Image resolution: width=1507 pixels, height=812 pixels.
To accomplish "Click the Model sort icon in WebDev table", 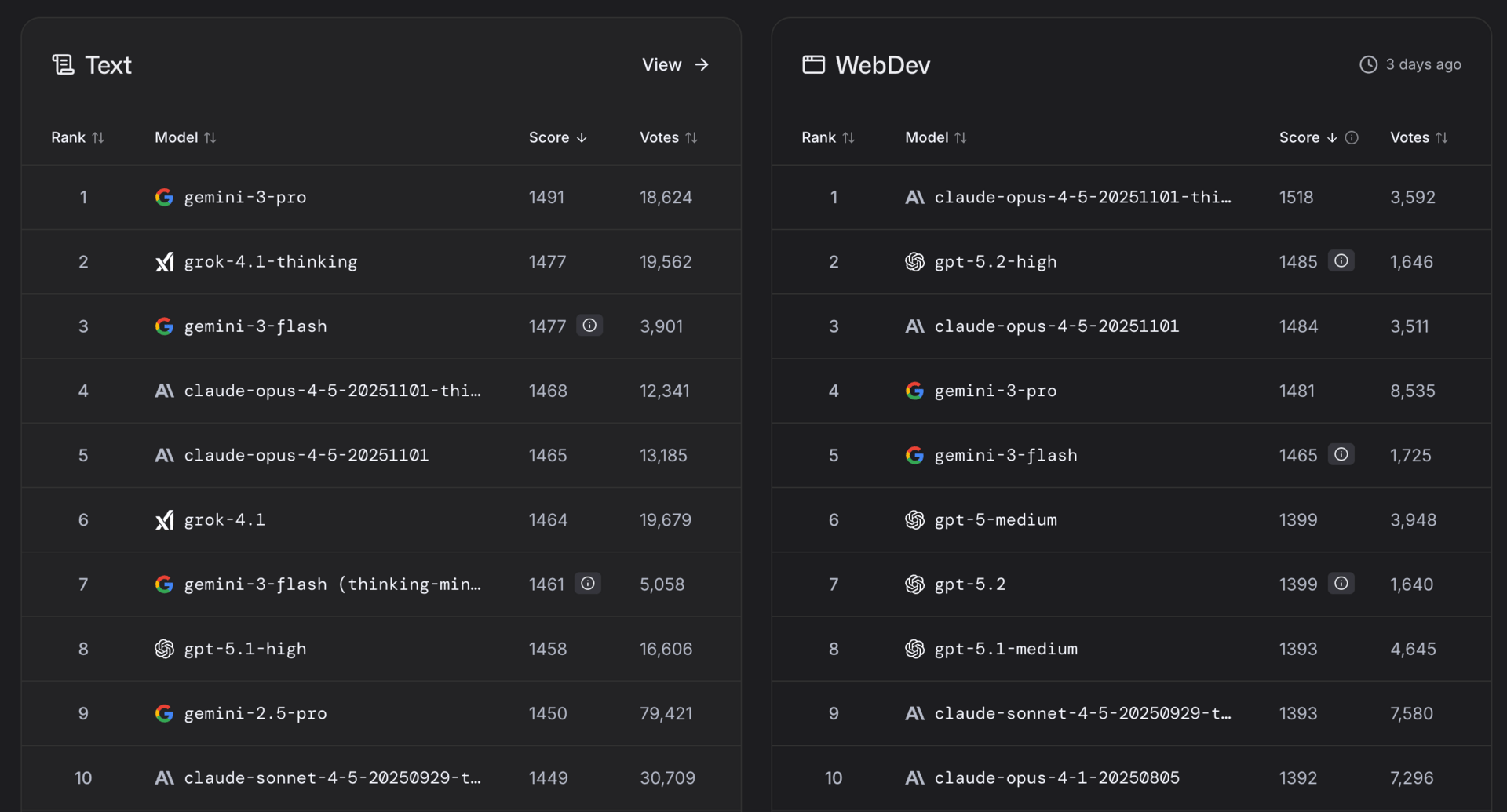I will pyautogui.click(x=961, y=138).
